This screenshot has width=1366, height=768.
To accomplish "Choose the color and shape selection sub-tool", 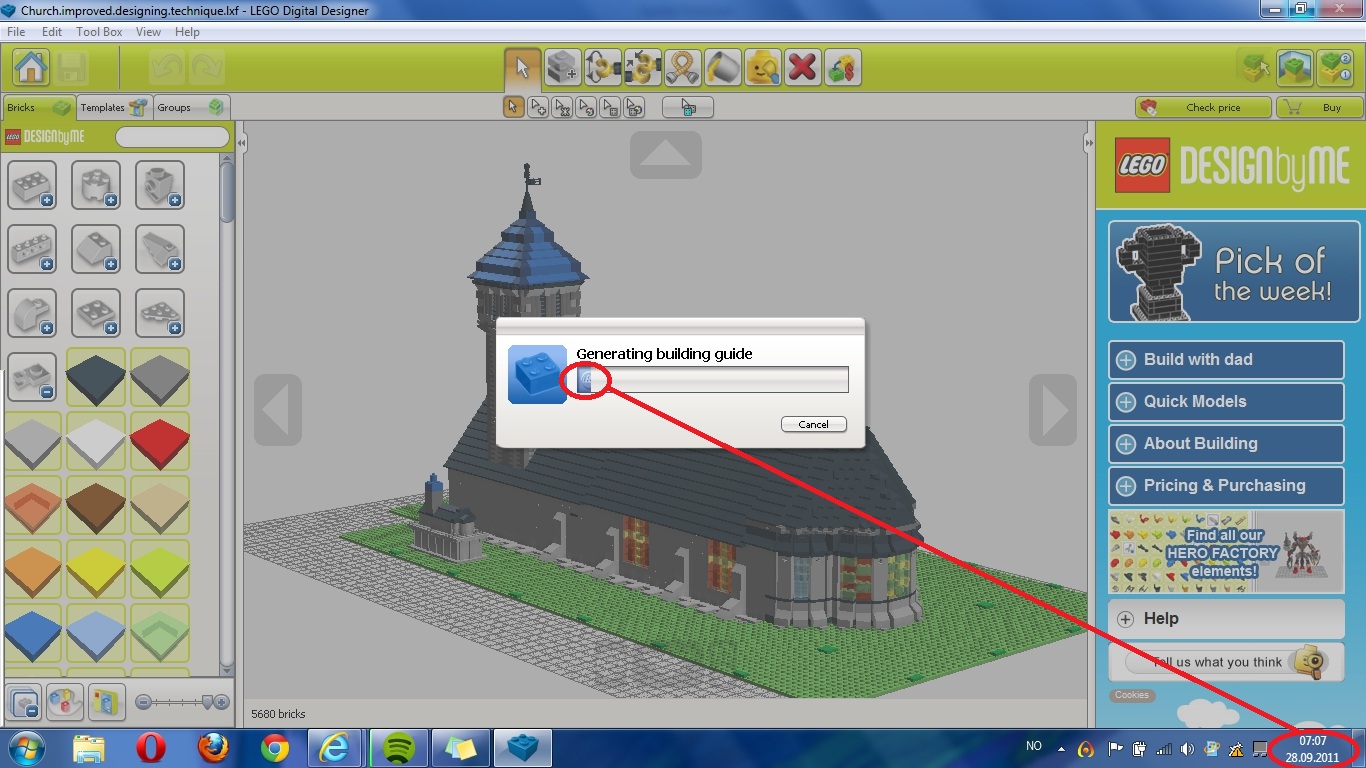I will [x=634, y=107].
